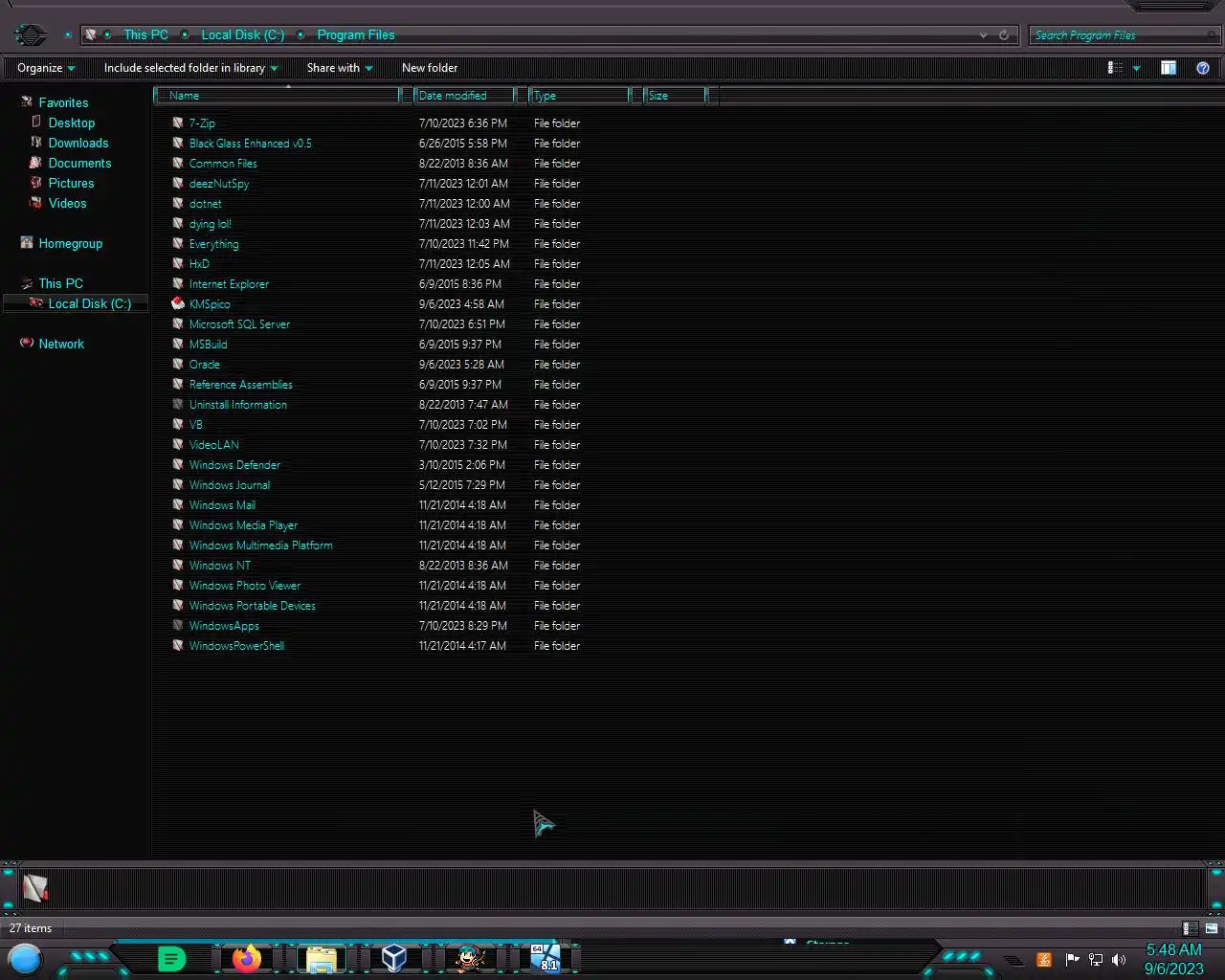Click the 7-Zip folder icon

(x=177, y=122)
